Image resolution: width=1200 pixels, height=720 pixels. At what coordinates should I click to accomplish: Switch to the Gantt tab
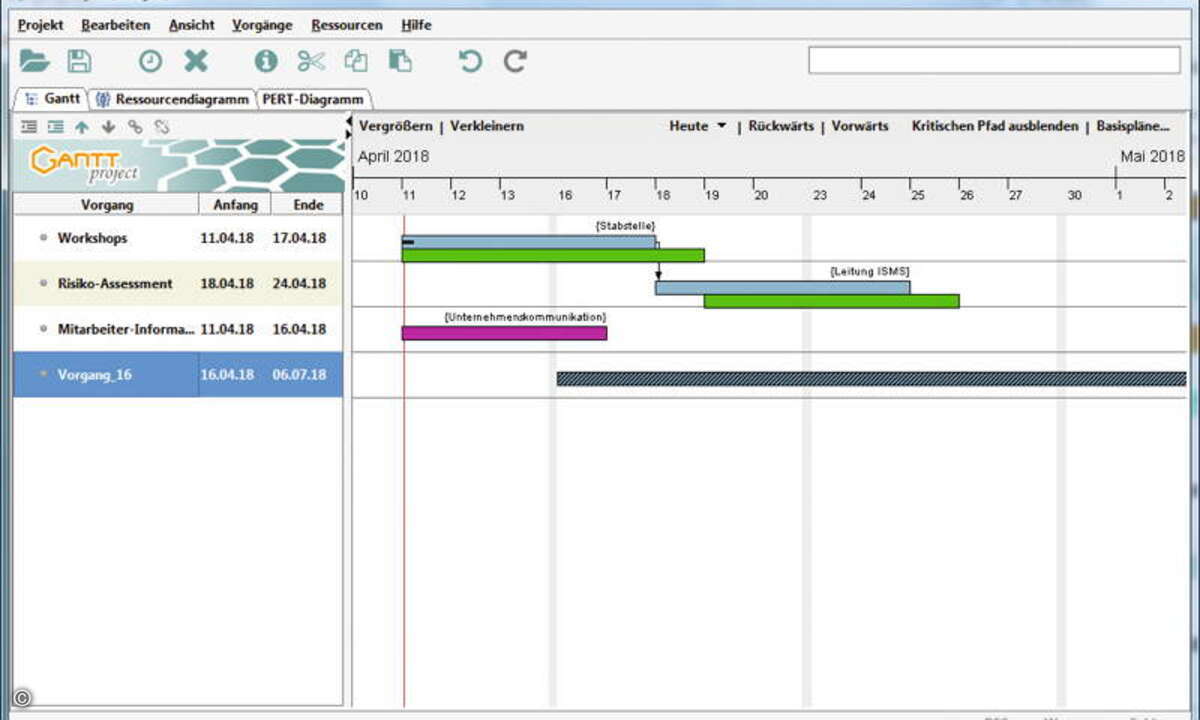click(53, 99)
